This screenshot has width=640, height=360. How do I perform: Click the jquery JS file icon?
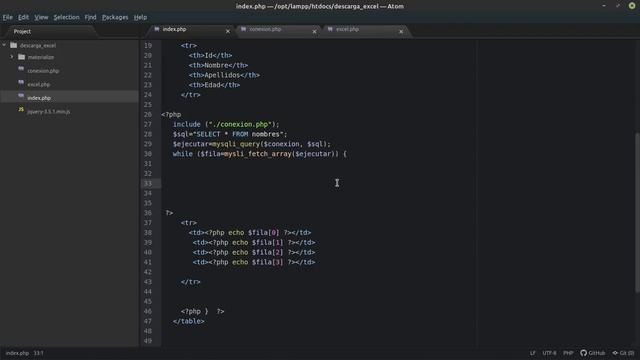click(x=21, y=110)
